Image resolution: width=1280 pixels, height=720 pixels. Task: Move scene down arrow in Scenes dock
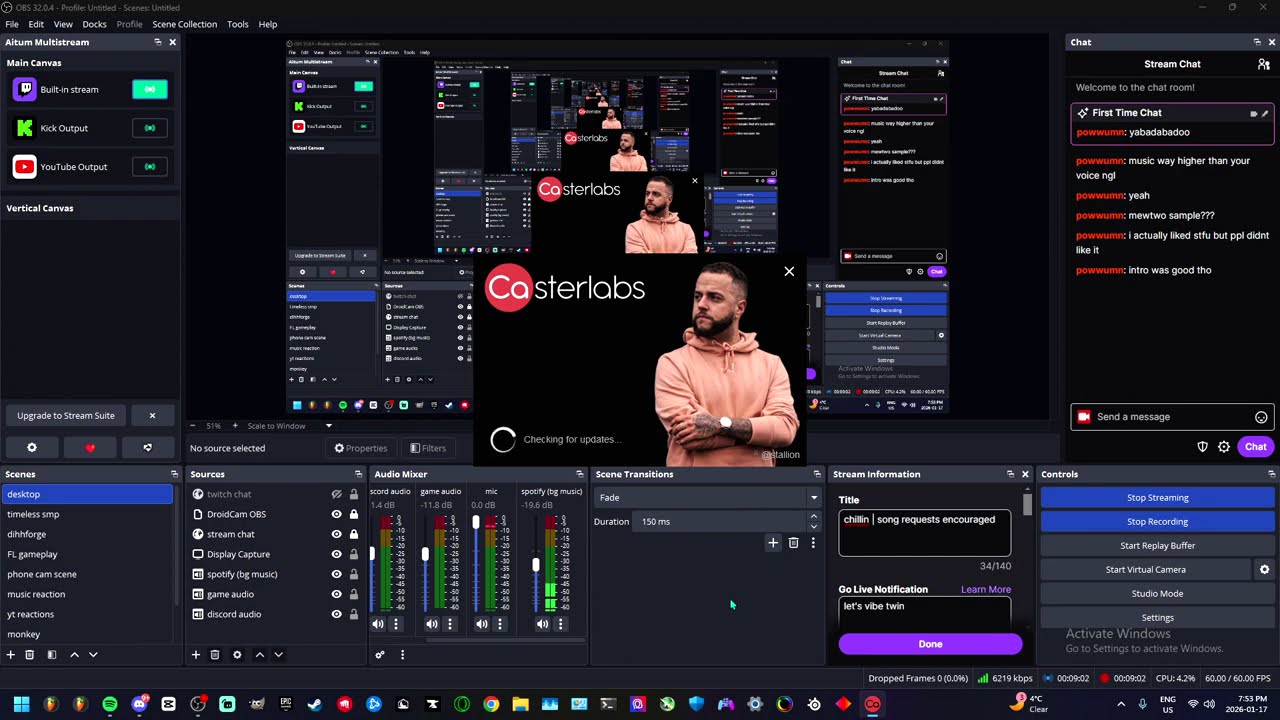click(x=93, y=655)
